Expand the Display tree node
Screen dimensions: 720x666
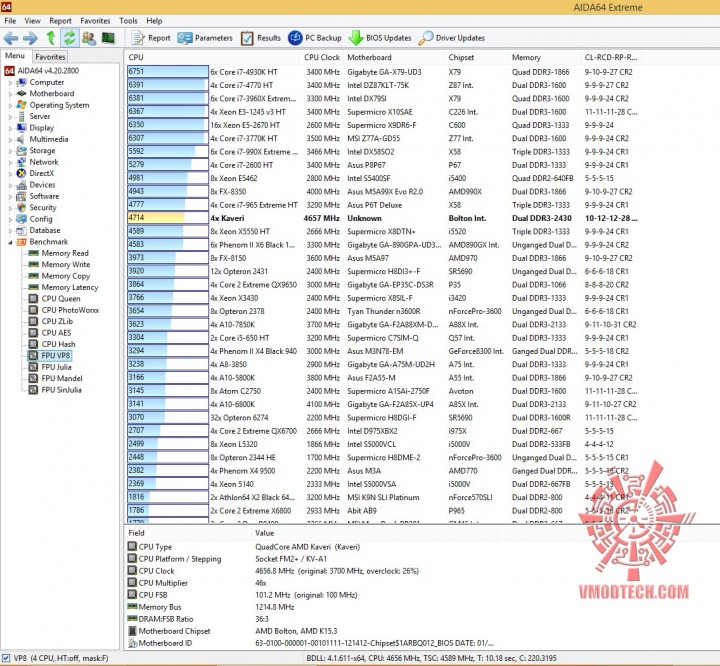pos(10,128)
